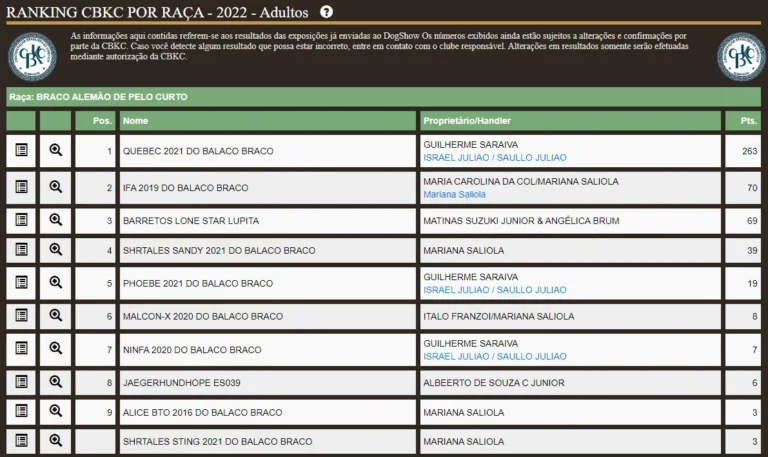768x457 pixels.
Task: Click the Proprietário/Handler column header
Action: click(x=570, y=121)
